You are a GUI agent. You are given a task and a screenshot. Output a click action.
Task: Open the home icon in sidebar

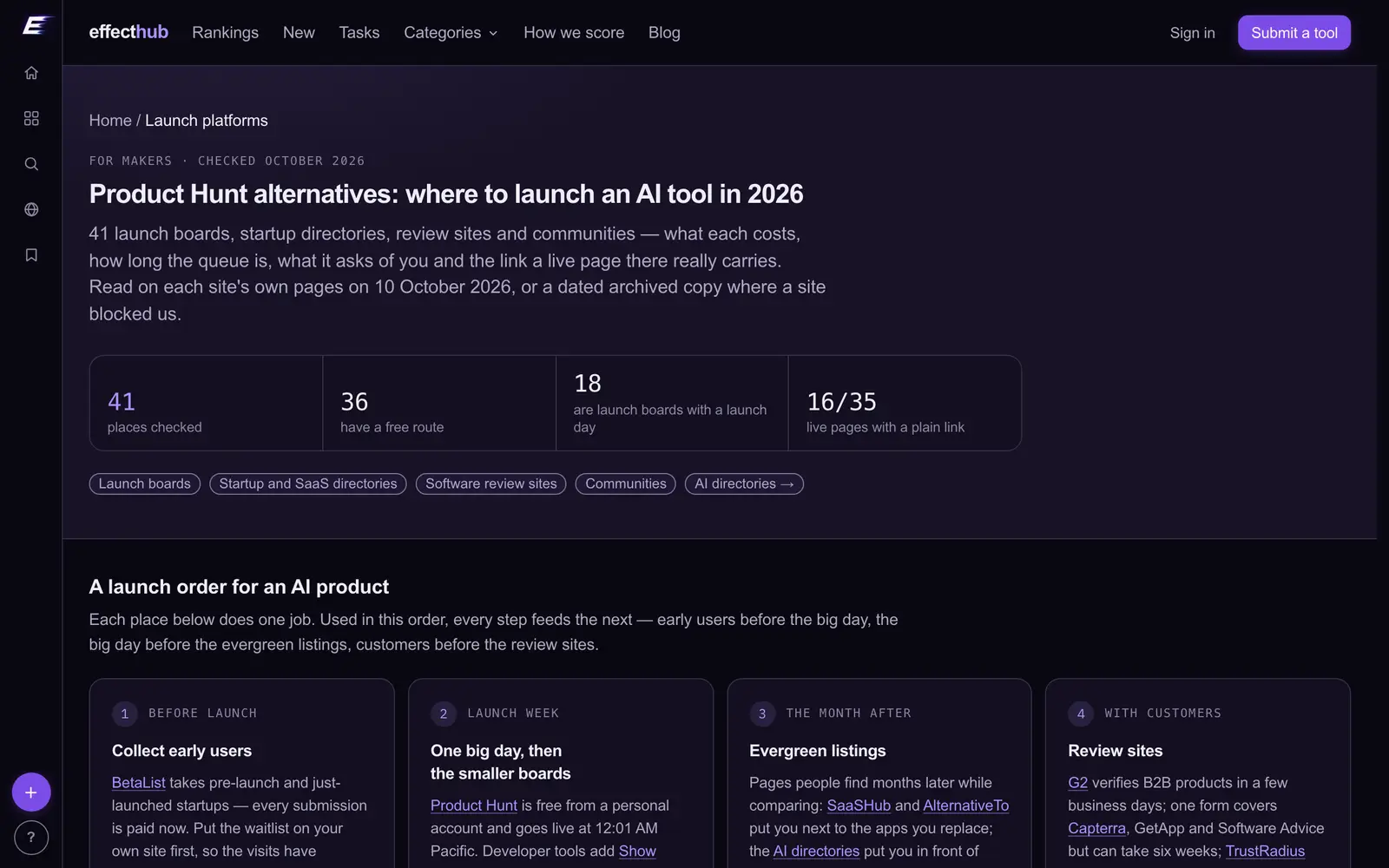[31, 73]
